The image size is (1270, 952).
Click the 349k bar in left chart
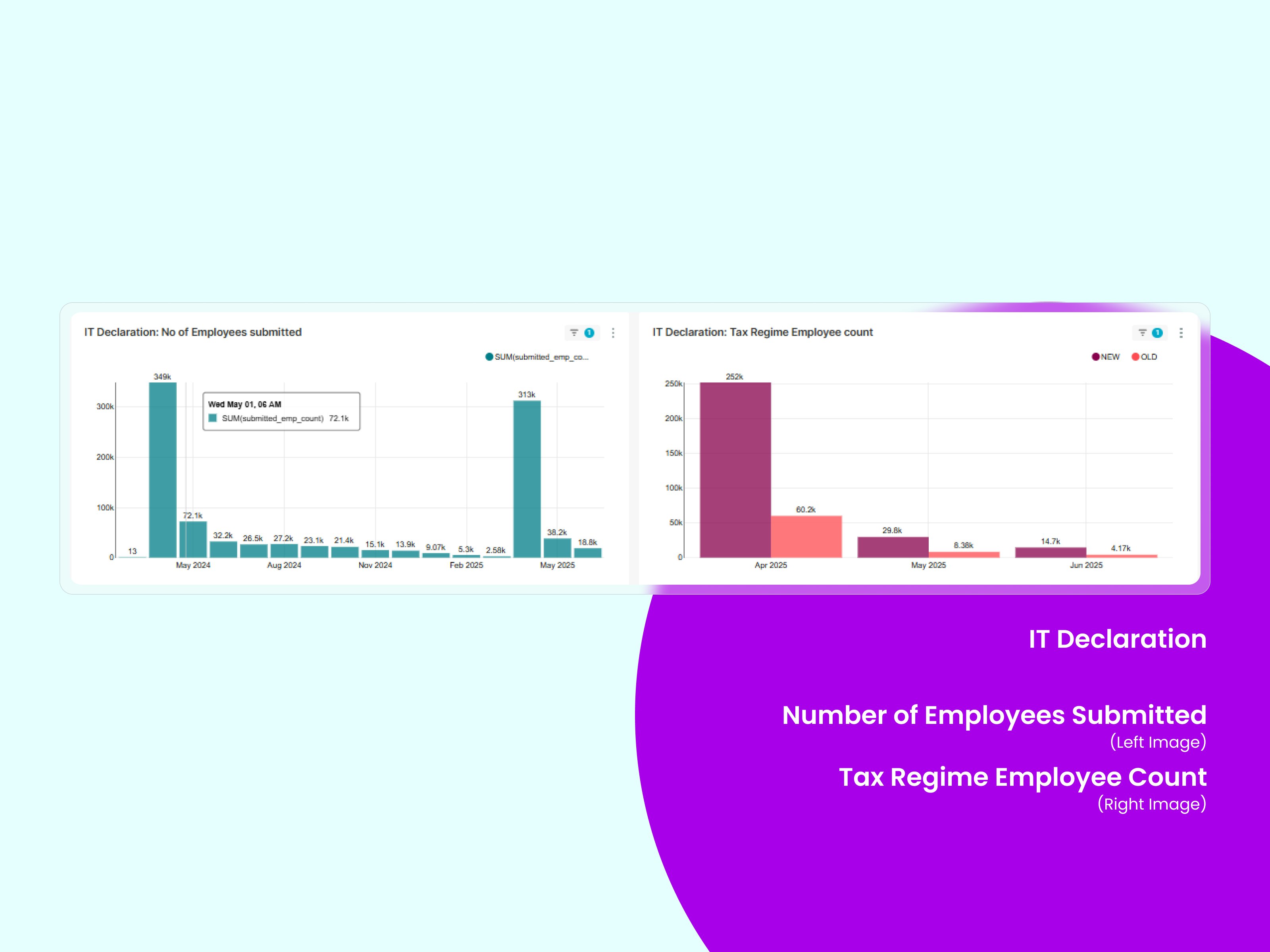pyautogui.click(x=162, y=470)
